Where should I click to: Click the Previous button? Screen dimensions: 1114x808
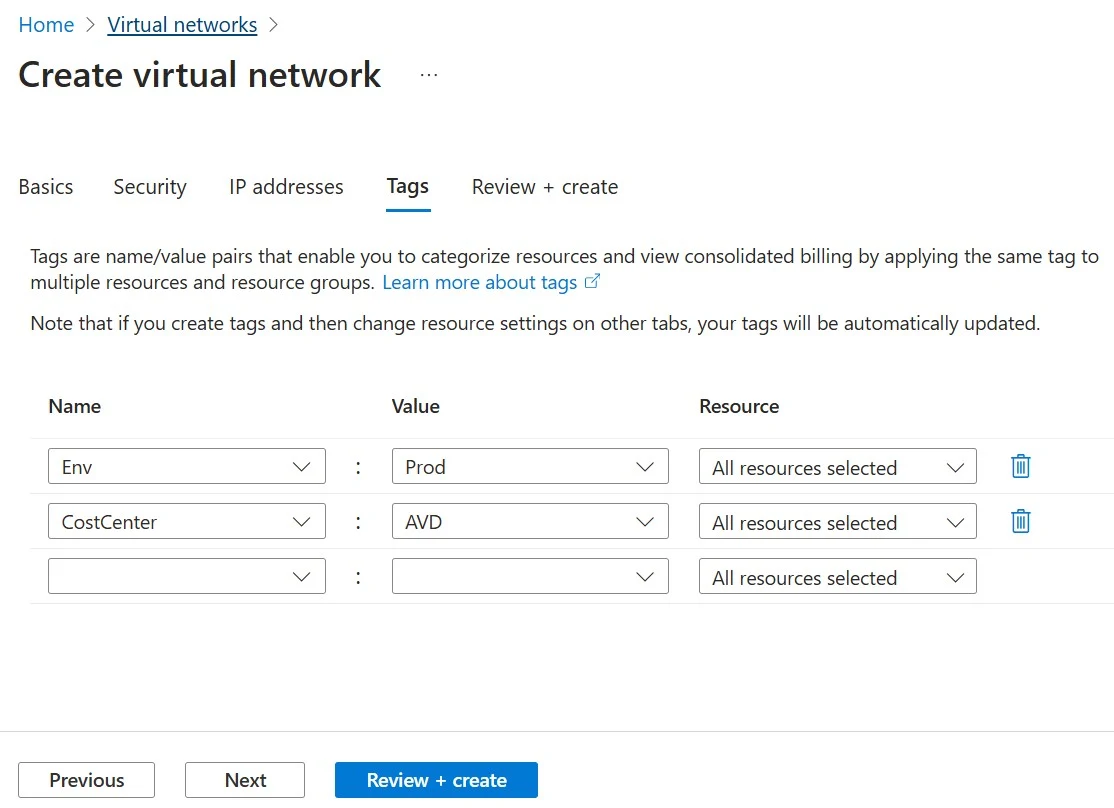point(87,780)
